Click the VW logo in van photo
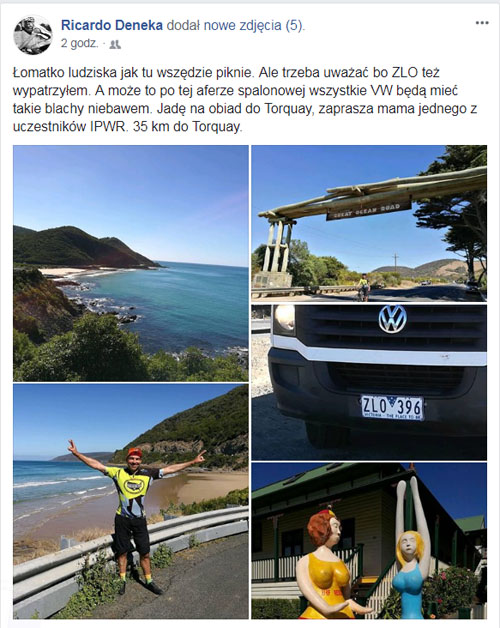Screen dimensions: 500x628 coord(393,319)
